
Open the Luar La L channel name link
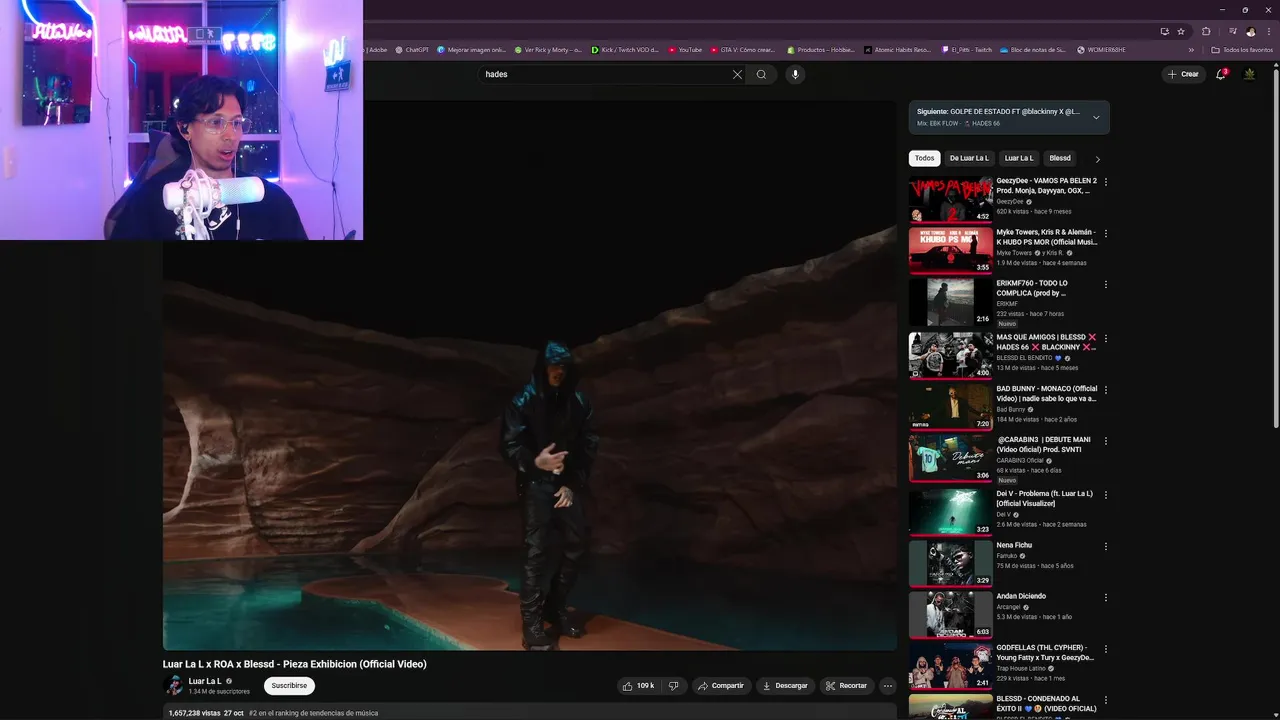[x=205, y=681]
